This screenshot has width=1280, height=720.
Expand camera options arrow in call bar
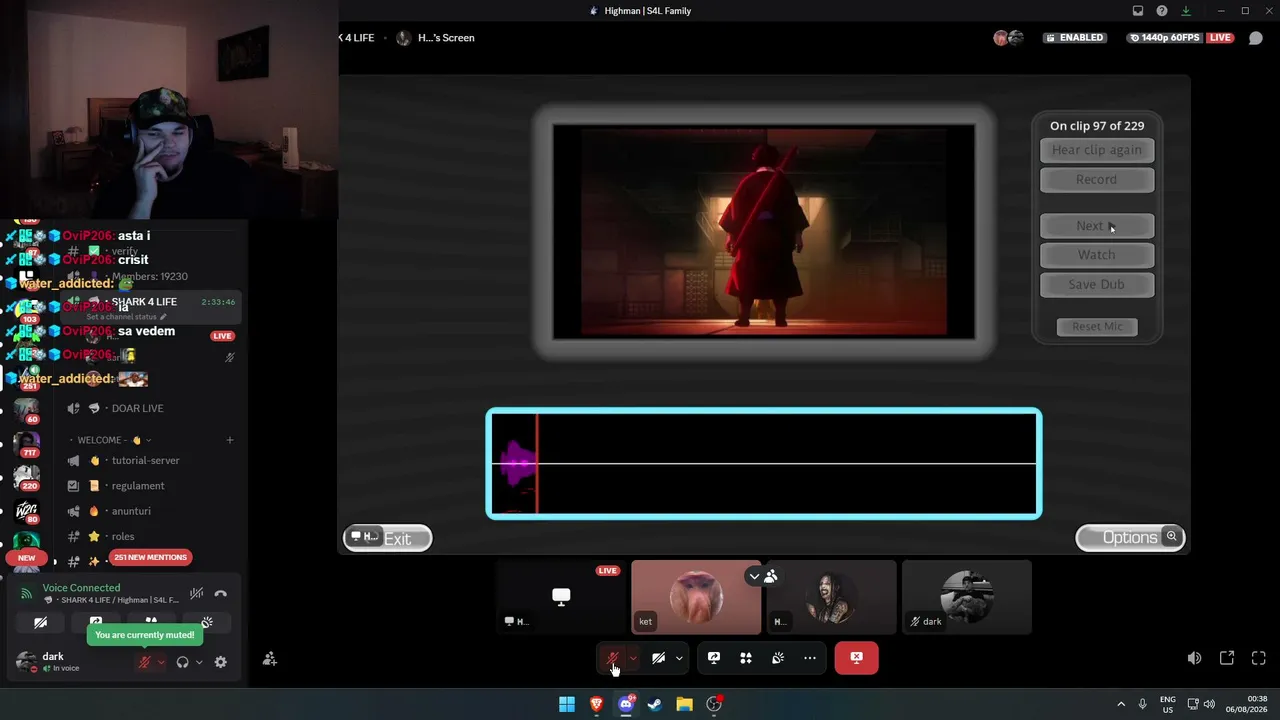pos(679,658)
